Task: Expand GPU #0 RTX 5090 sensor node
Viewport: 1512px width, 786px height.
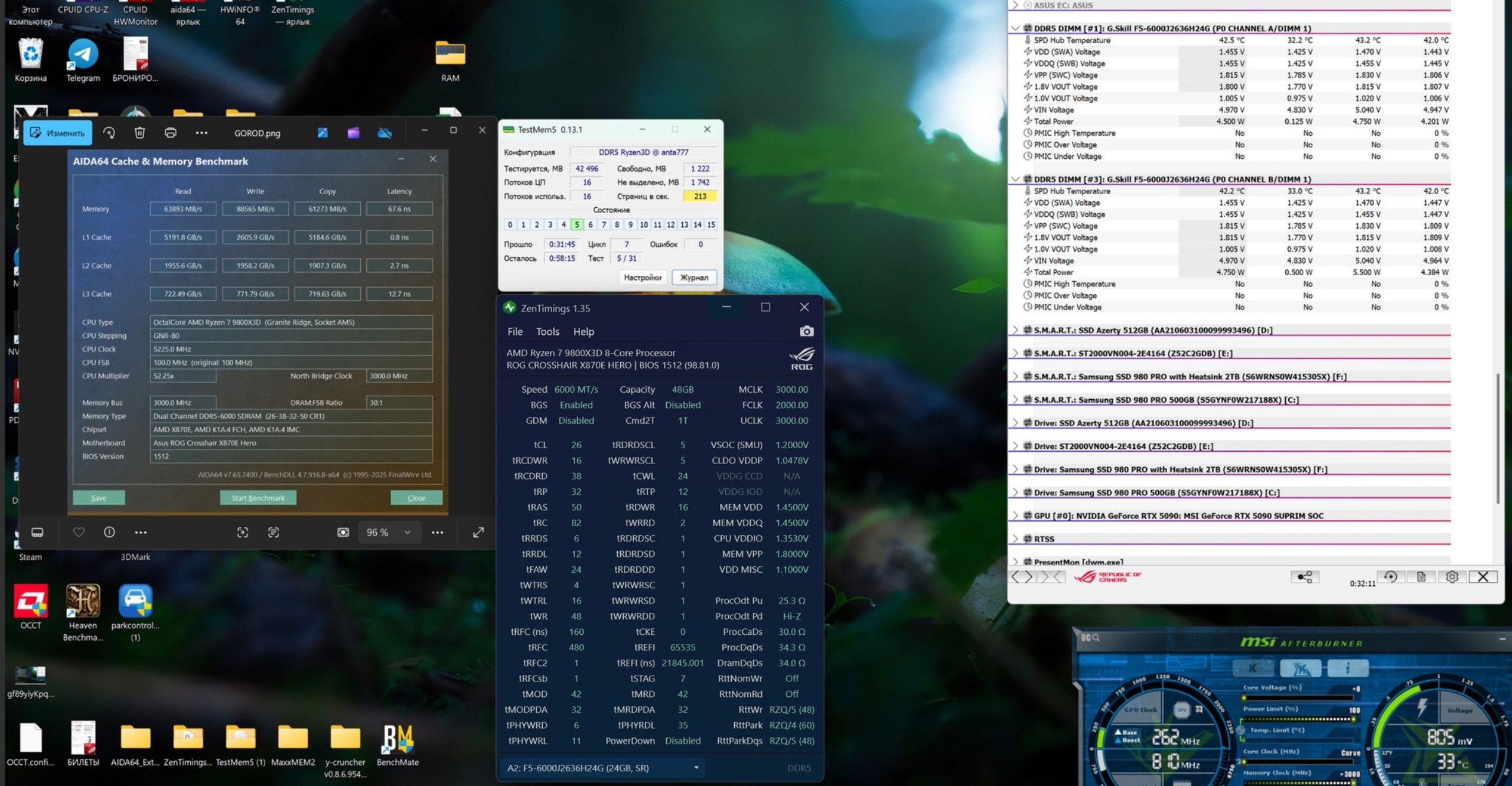Action: point(1015,516)
